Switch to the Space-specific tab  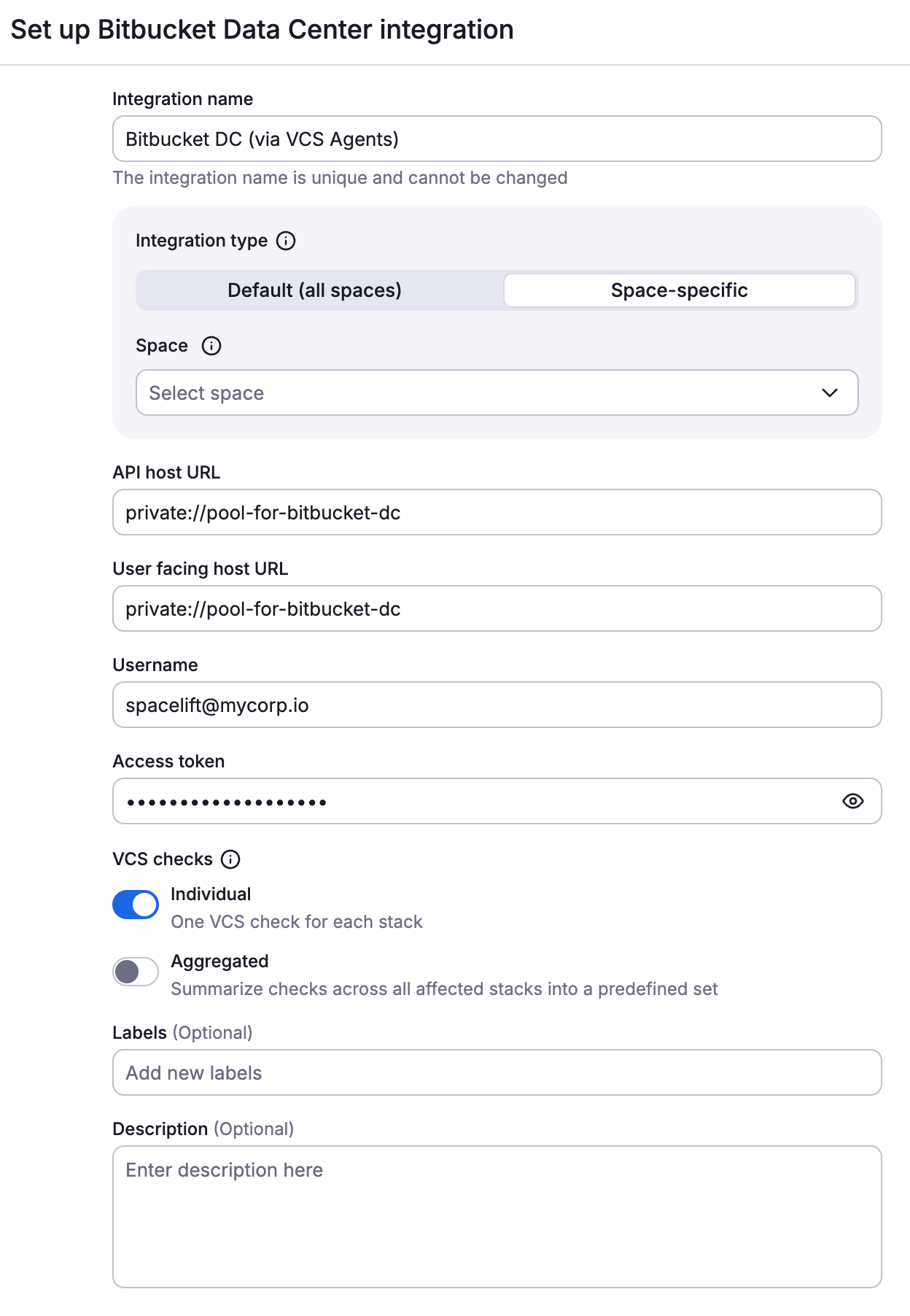click(678, 290)
